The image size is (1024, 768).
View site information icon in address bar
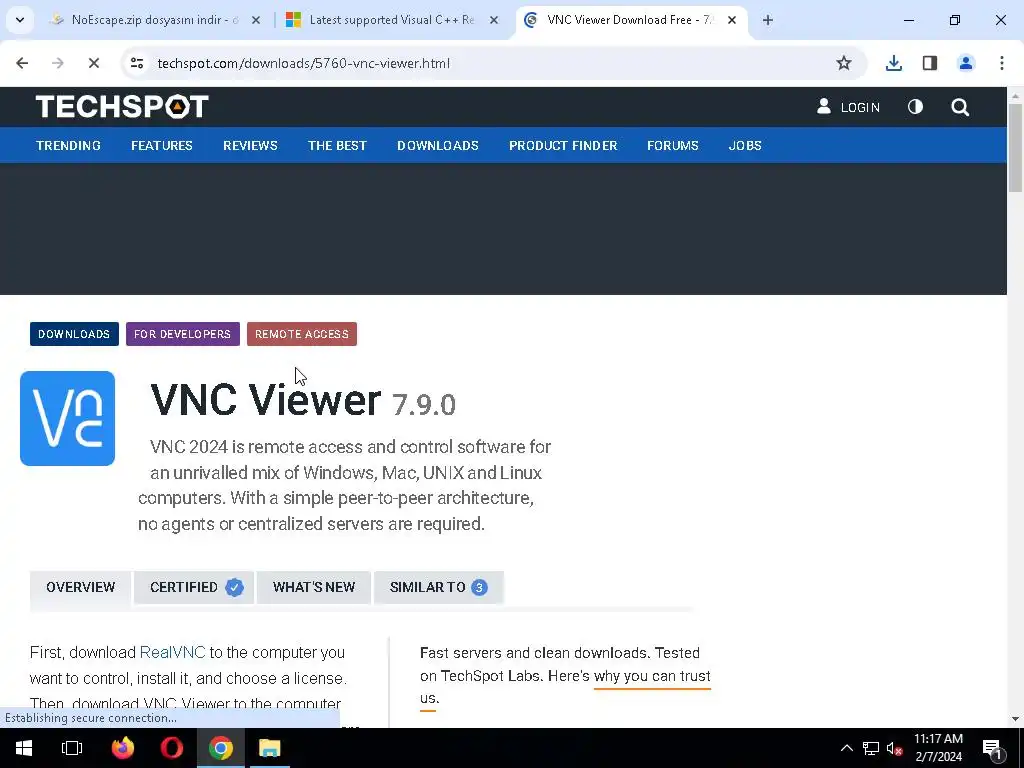(137, 63)
